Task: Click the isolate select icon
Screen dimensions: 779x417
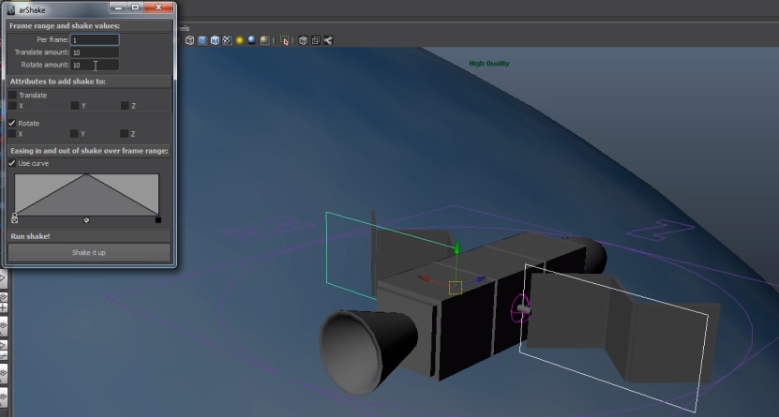Action: click(x=285, y=41)
